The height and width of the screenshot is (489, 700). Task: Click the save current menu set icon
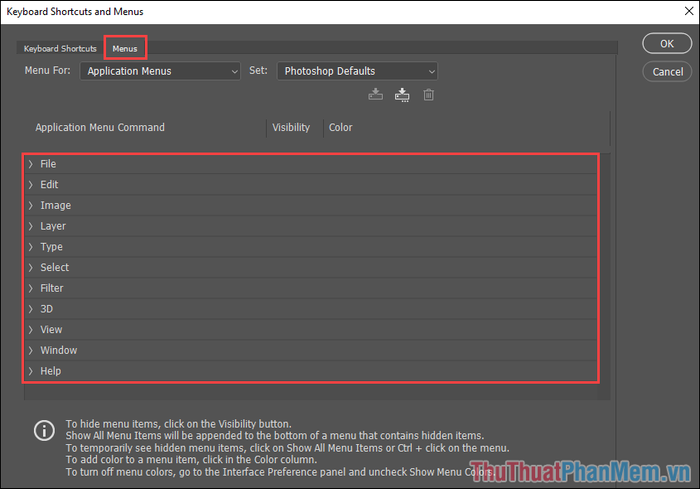[x=376, y=95]
